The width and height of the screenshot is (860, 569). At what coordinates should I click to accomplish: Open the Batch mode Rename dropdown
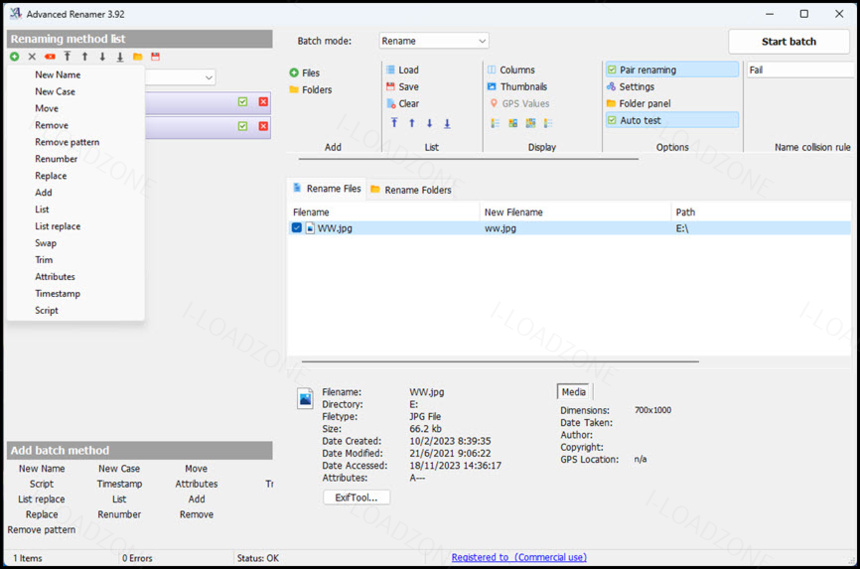pos(434,41)
